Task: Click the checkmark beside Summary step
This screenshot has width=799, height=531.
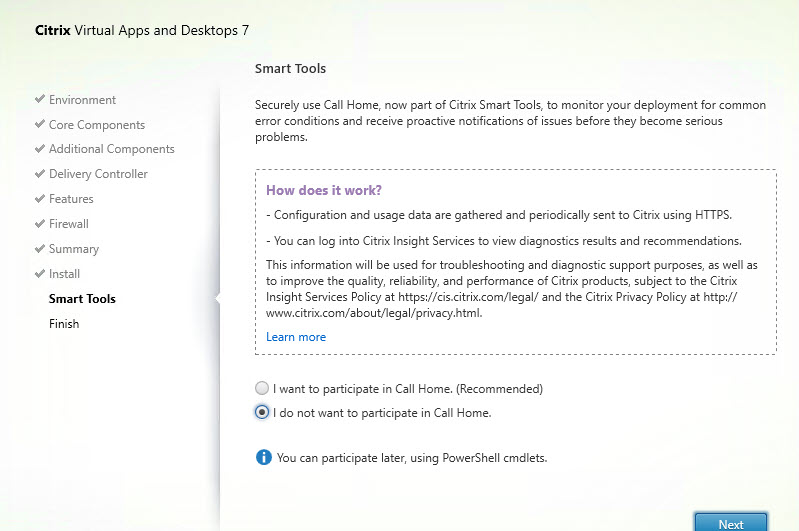Action: pyautogui.click(x=39, y=249)
